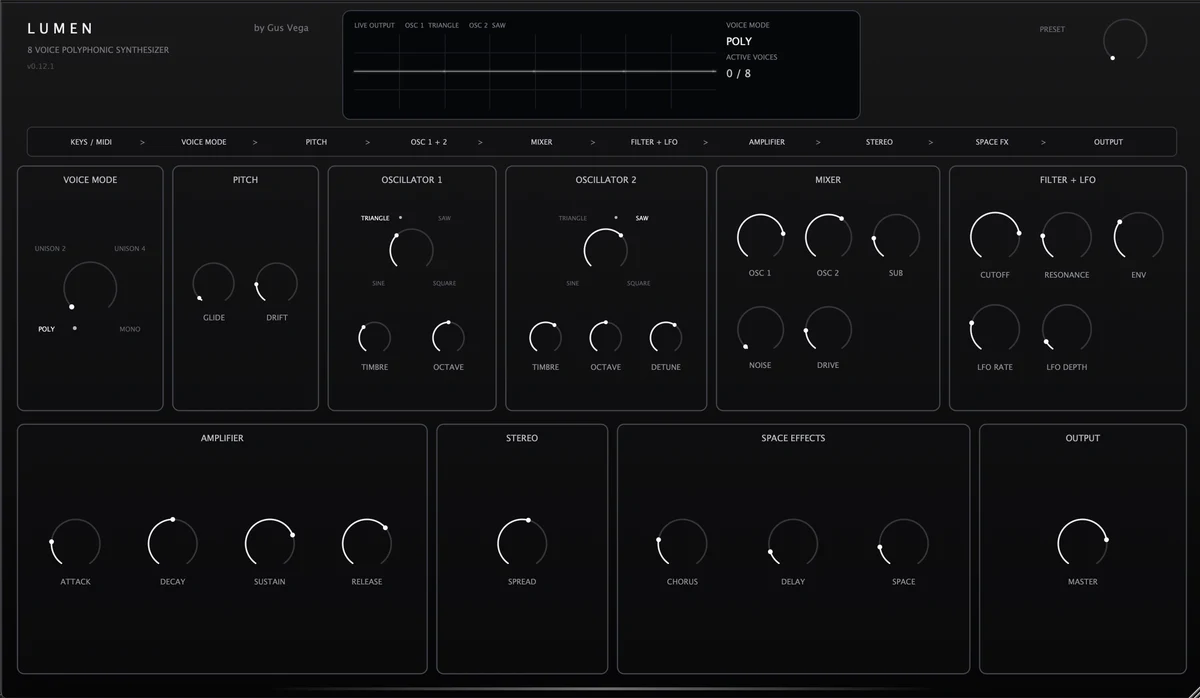Click the amplifier SUSTAIN knob
The height and width of the screenshot is (698, 1200).
[x=269, y=544]
